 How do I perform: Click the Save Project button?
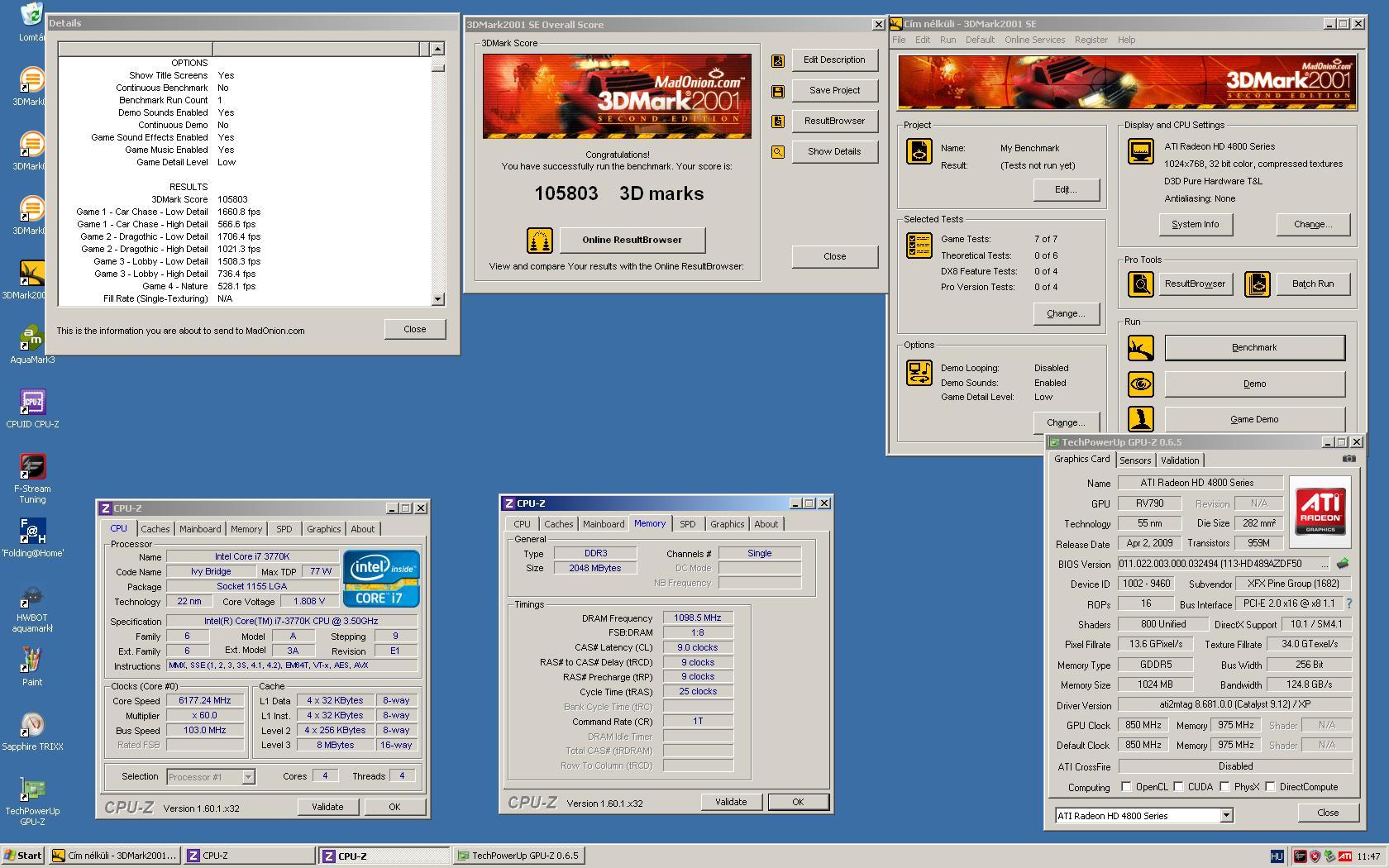point(834,91)
